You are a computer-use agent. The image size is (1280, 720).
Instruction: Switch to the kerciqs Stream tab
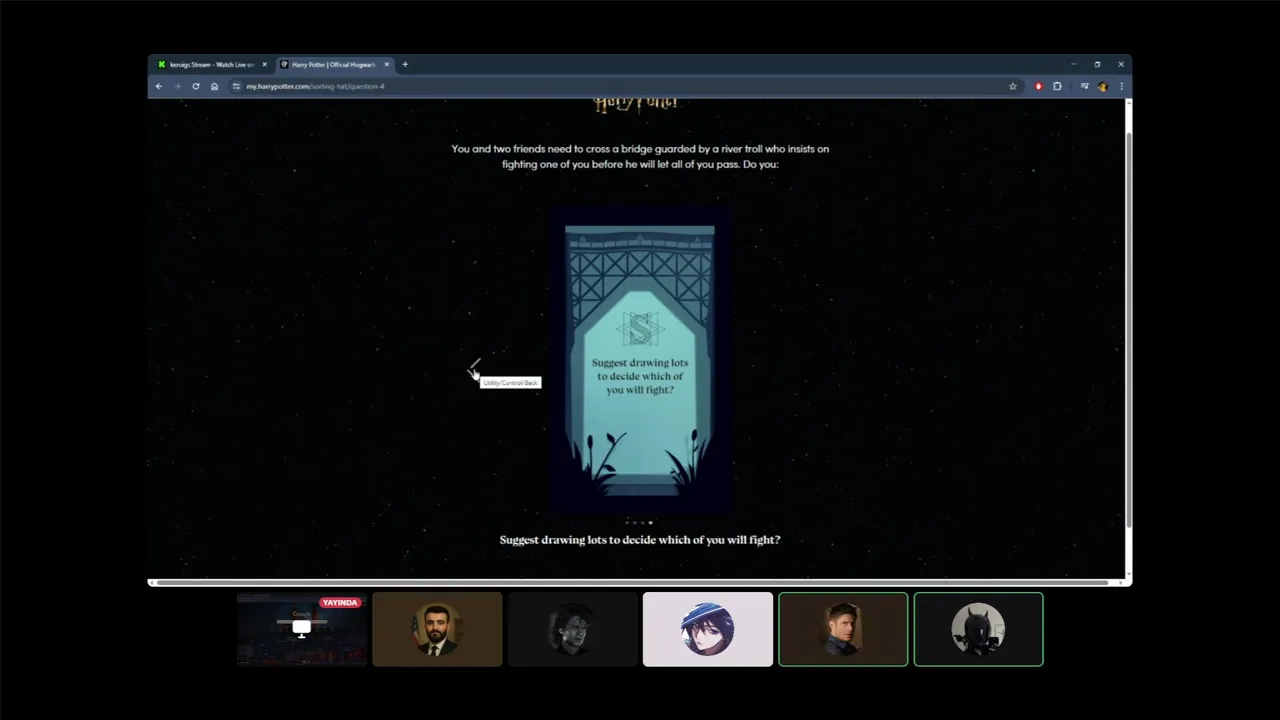(211, 64)
